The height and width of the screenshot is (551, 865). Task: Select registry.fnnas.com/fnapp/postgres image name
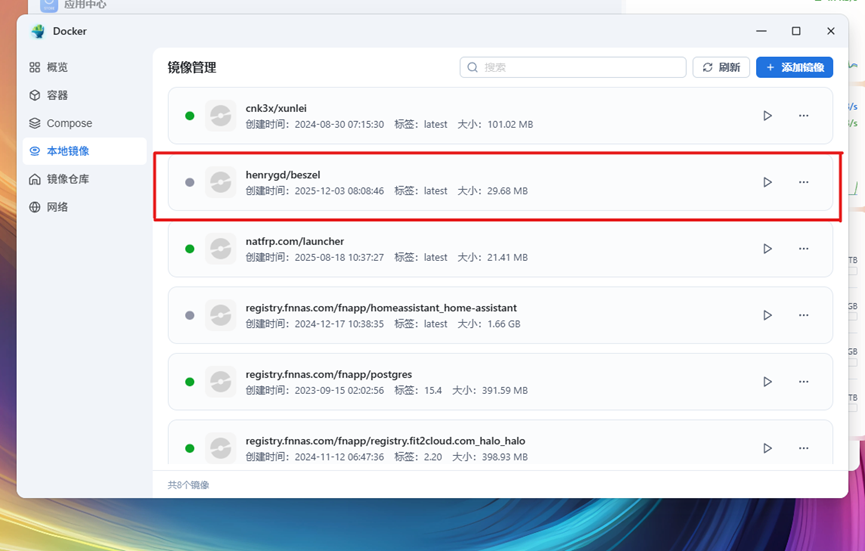pos(329,374)
